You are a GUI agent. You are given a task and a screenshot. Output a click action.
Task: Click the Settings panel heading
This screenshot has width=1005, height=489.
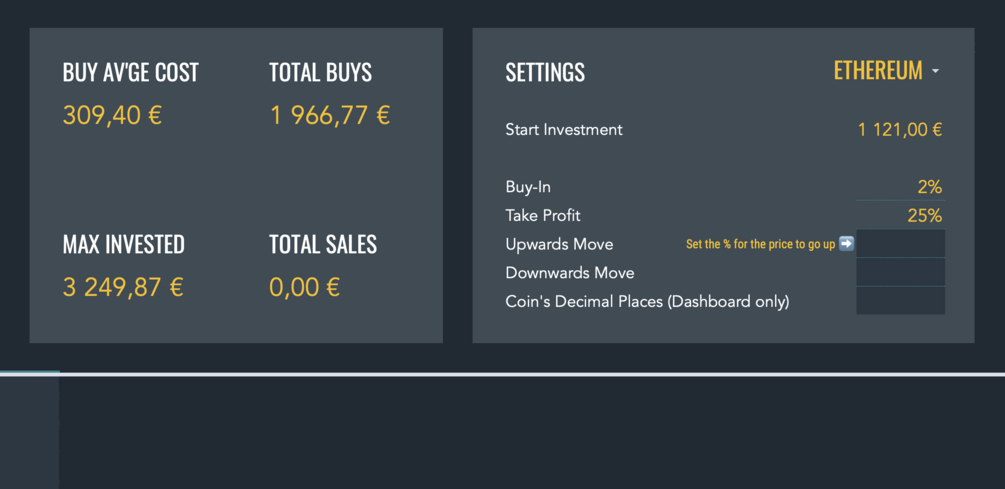tap(545, 72)
